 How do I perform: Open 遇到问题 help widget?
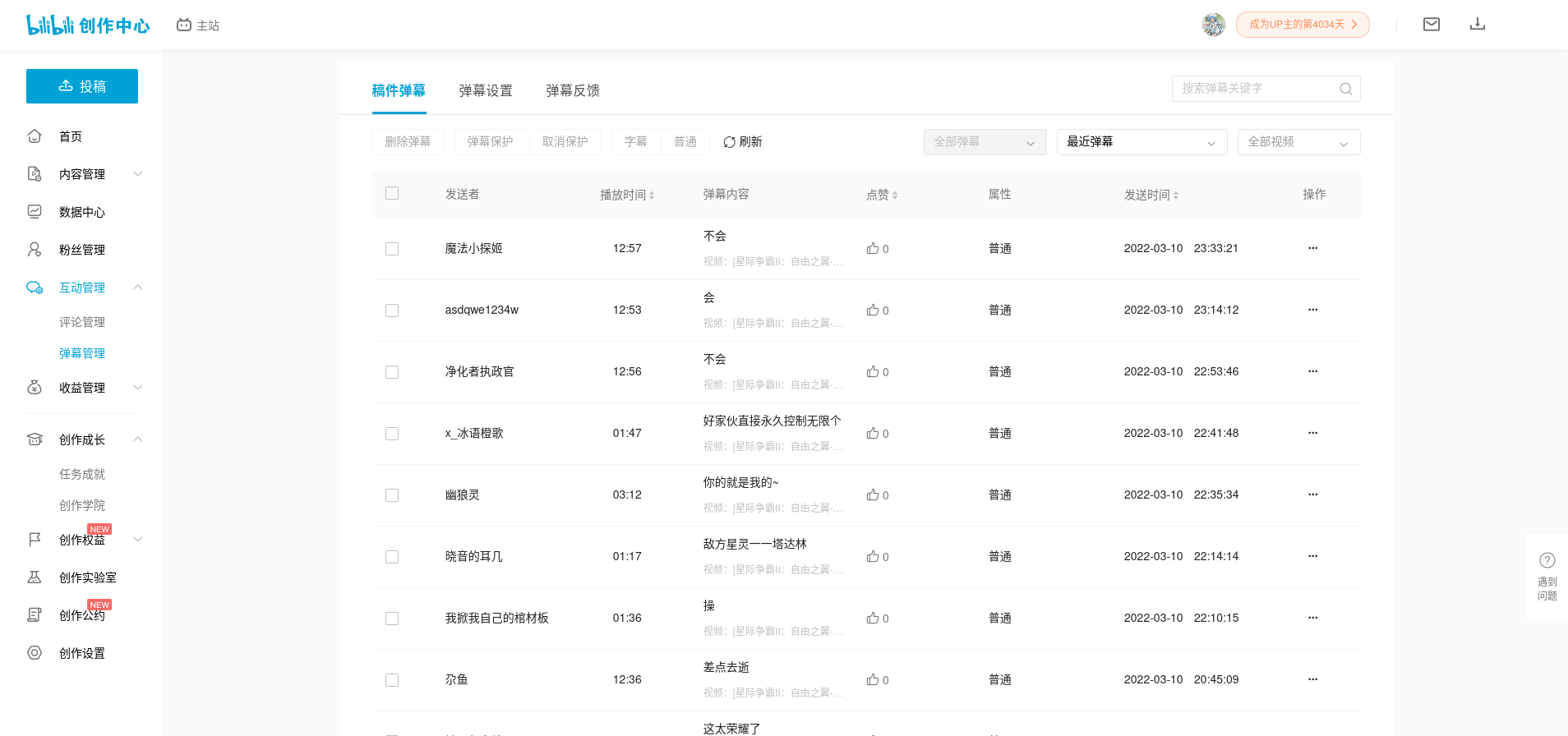pos(1547,577)
